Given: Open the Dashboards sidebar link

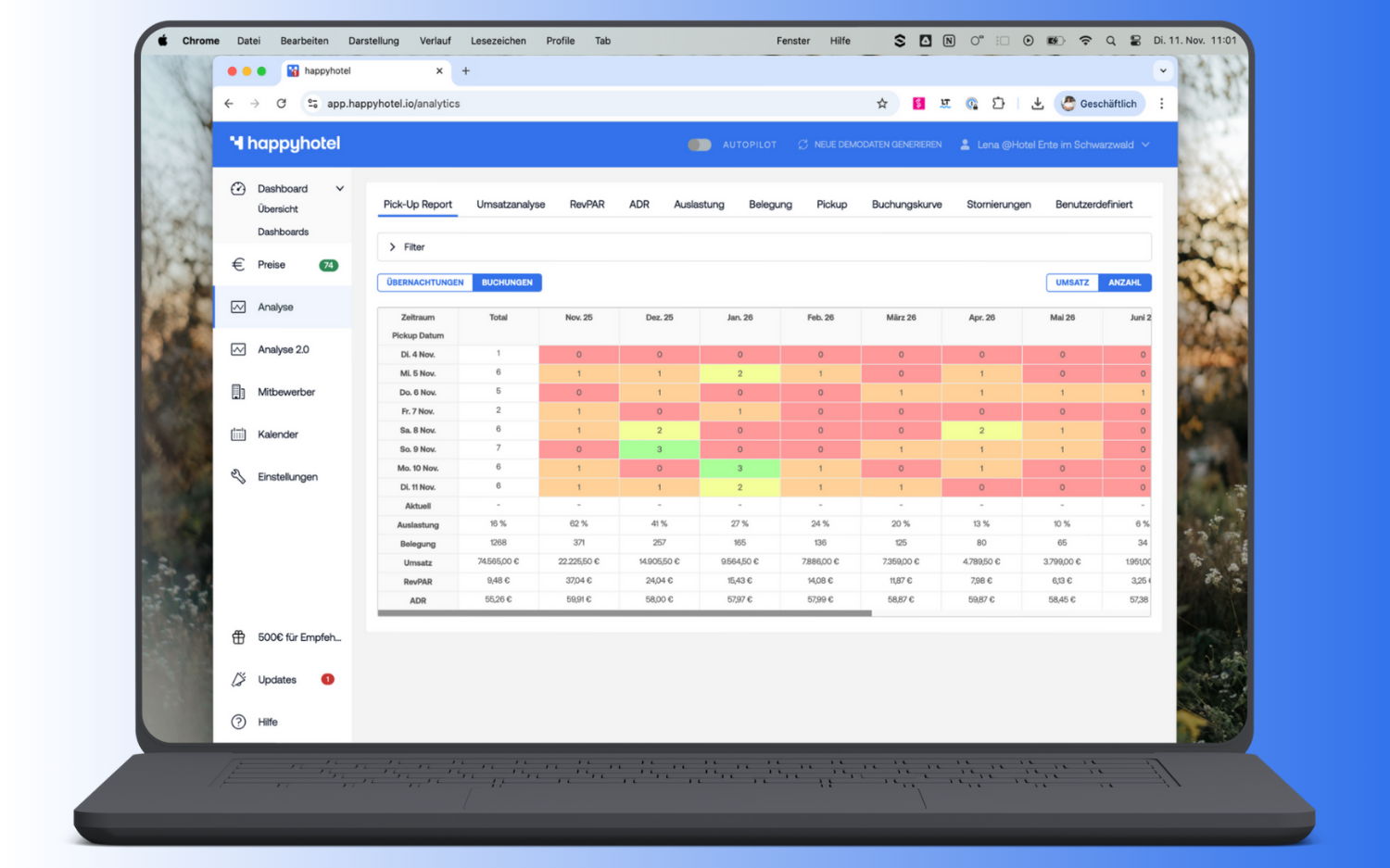Looking at the screenshot, I should (284, 232).
